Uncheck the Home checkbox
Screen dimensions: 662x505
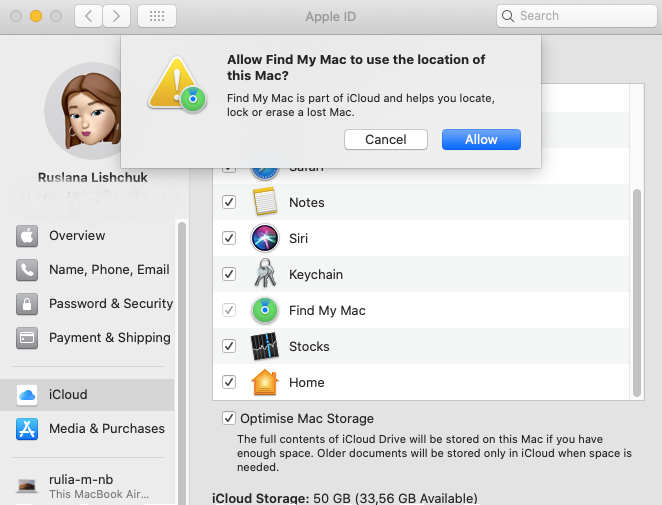(x=229, y=382)
